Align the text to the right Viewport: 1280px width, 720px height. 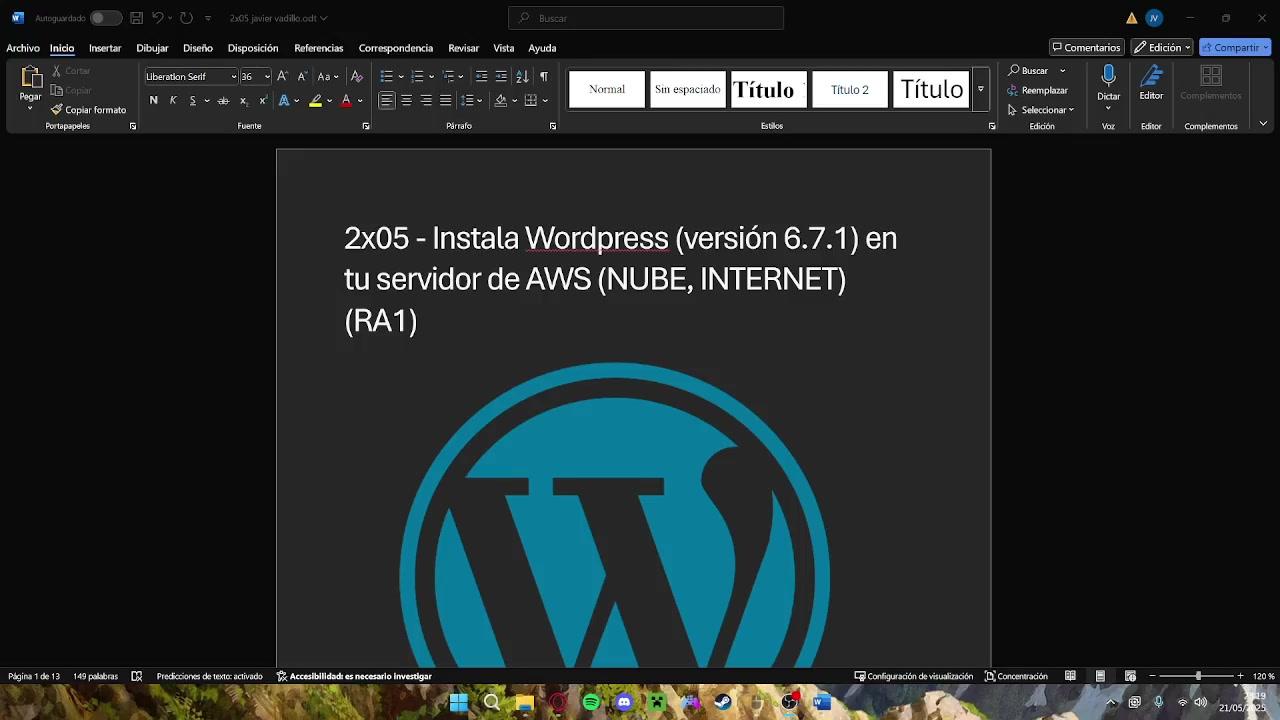426,100
